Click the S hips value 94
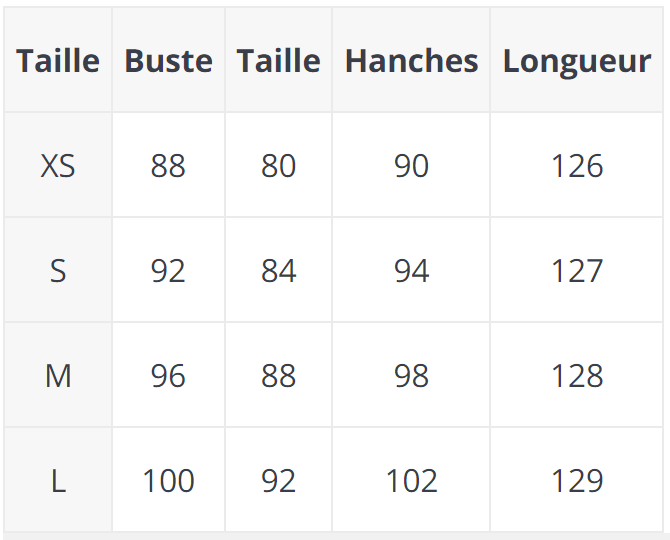The image size is (670, 540). pos(411,271)
